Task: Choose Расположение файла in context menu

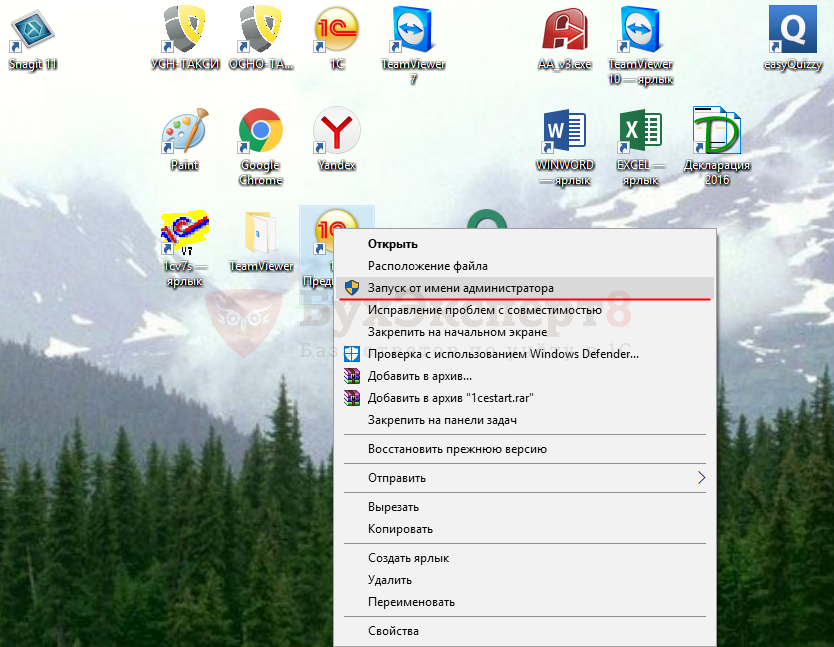Action: coord(524,266)
